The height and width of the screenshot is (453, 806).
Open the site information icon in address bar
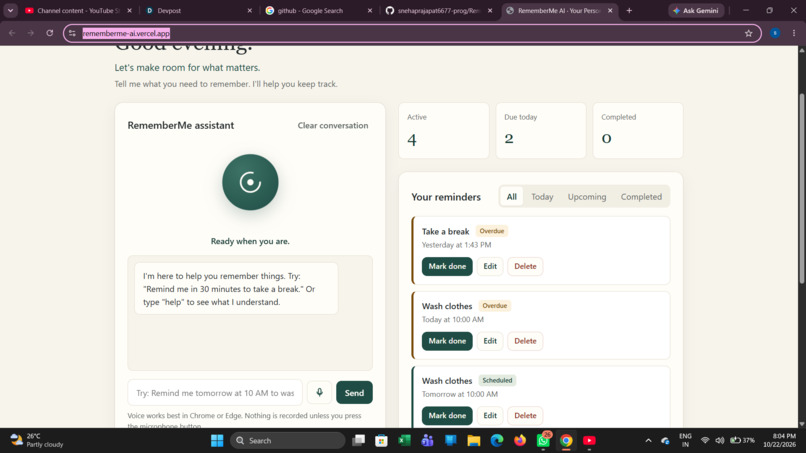click(x=72, y=33)
